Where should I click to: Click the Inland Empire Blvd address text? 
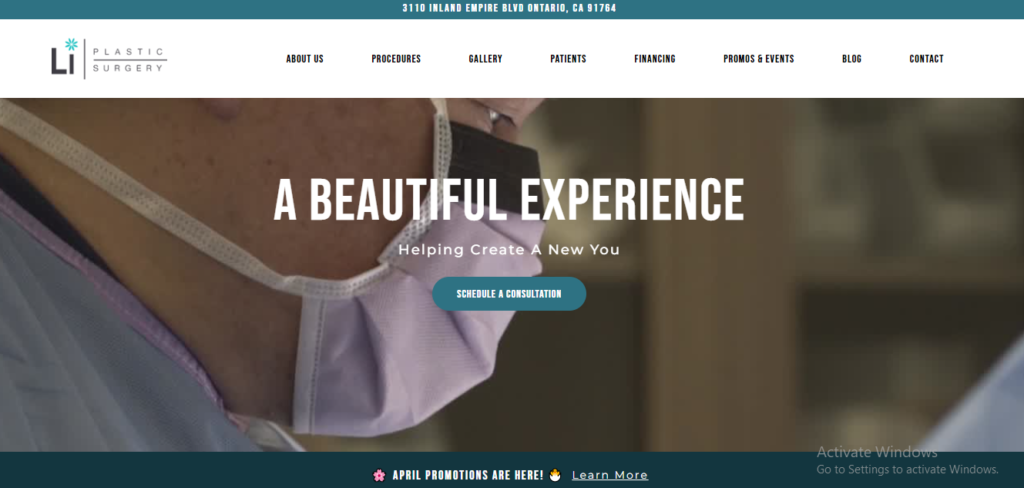coord(509,8)
